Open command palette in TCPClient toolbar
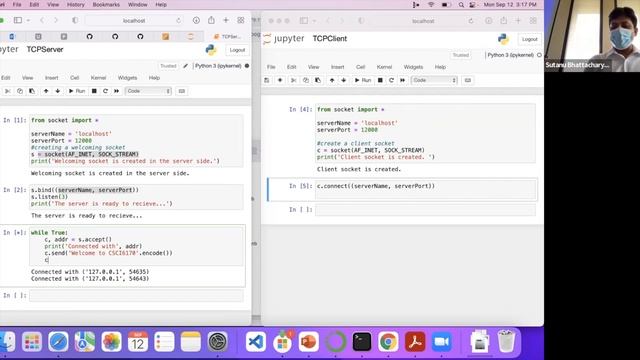Viewport: 640px width, 360px height. (468, 80)
